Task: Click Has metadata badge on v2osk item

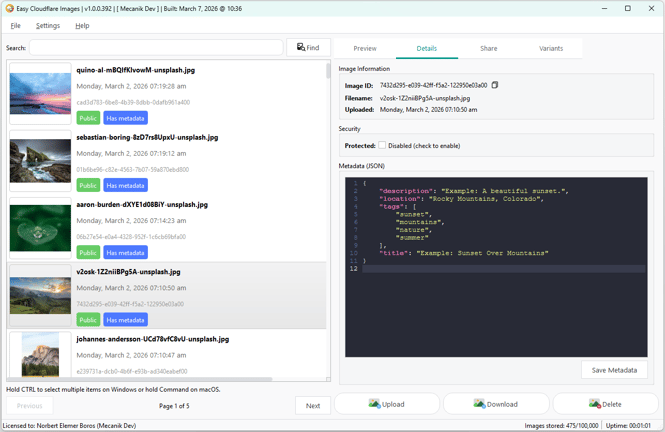Action: (x=126, y=320)
